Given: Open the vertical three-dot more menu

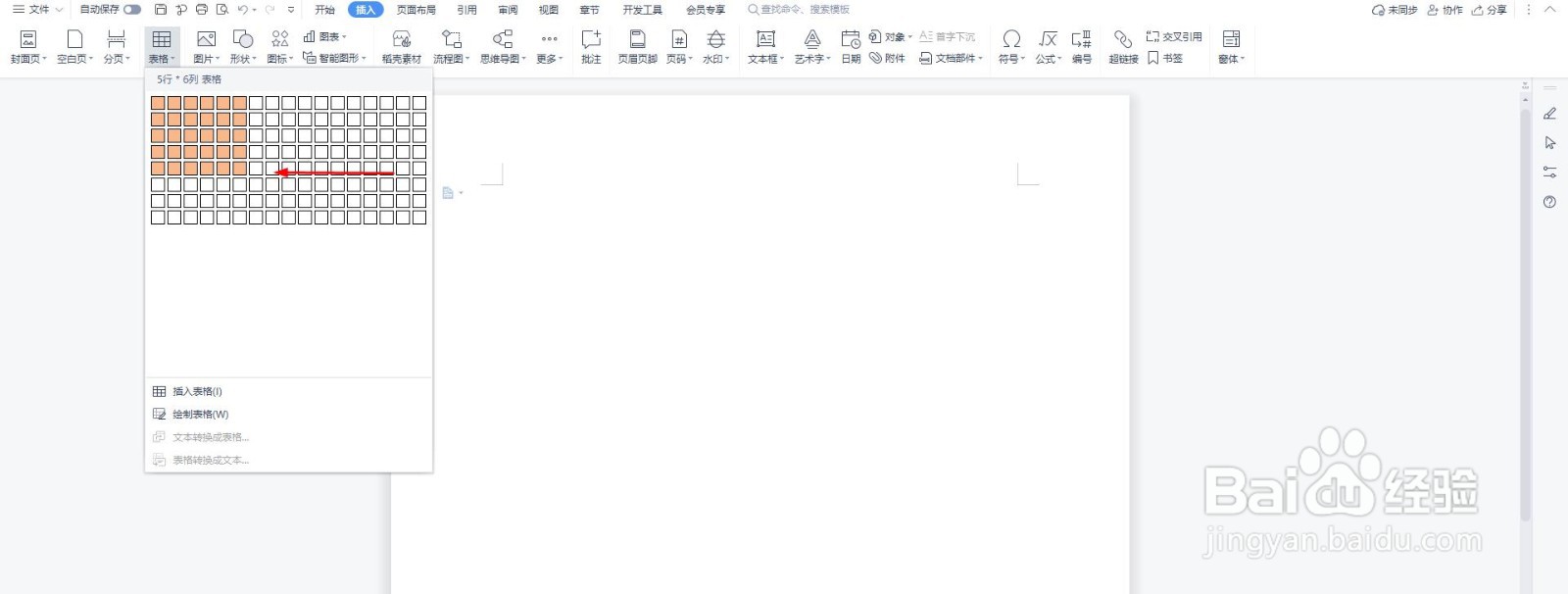Looking at the screenshot, I should [1528, 10].
